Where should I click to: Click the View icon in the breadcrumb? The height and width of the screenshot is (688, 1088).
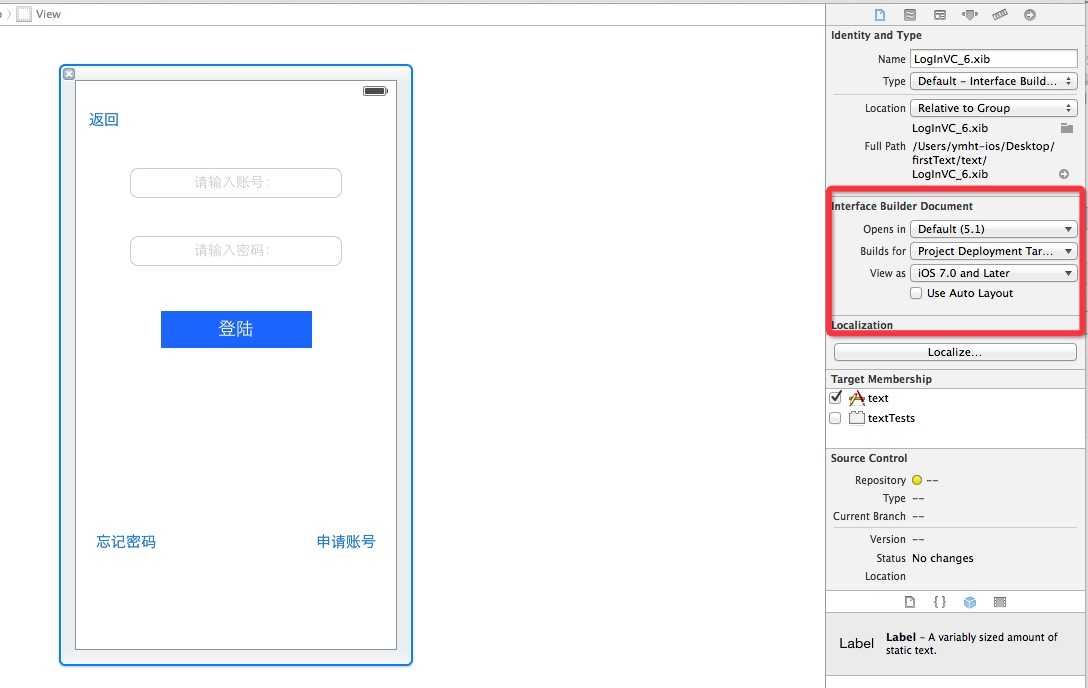point(24,14)
